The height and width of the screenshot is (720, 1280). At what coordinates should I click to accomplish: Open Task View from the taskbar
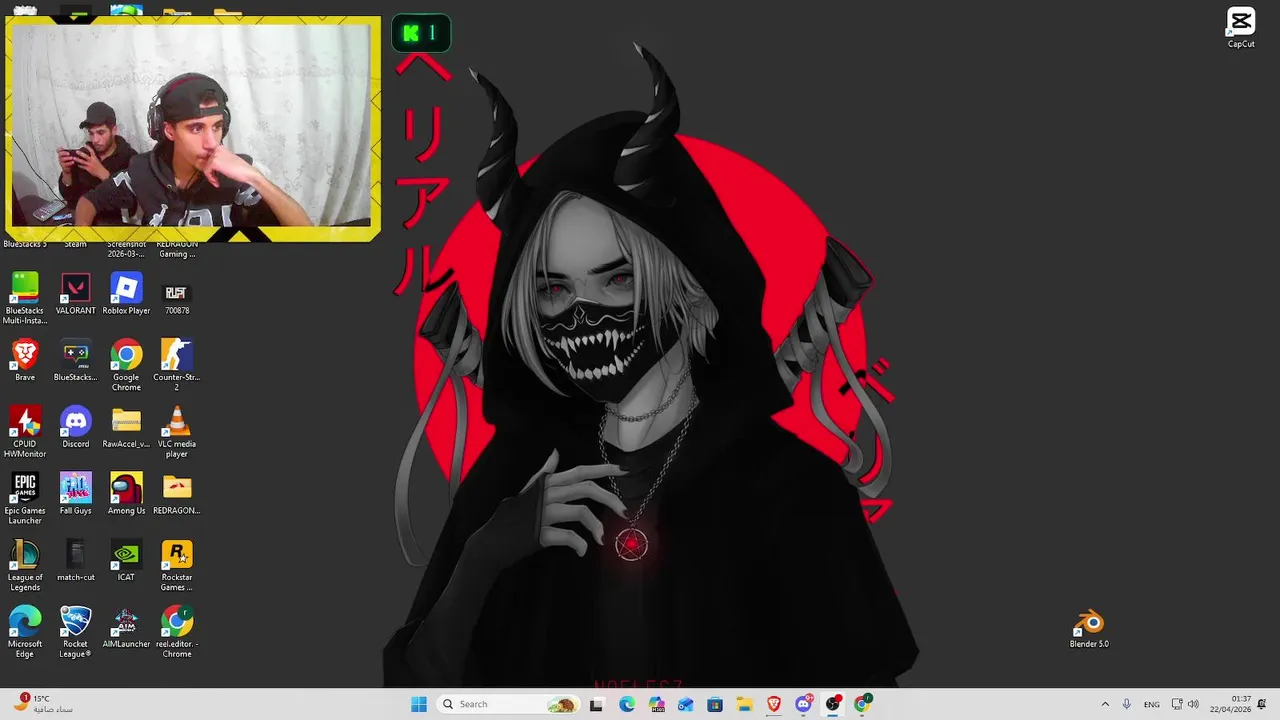point(597,704)
